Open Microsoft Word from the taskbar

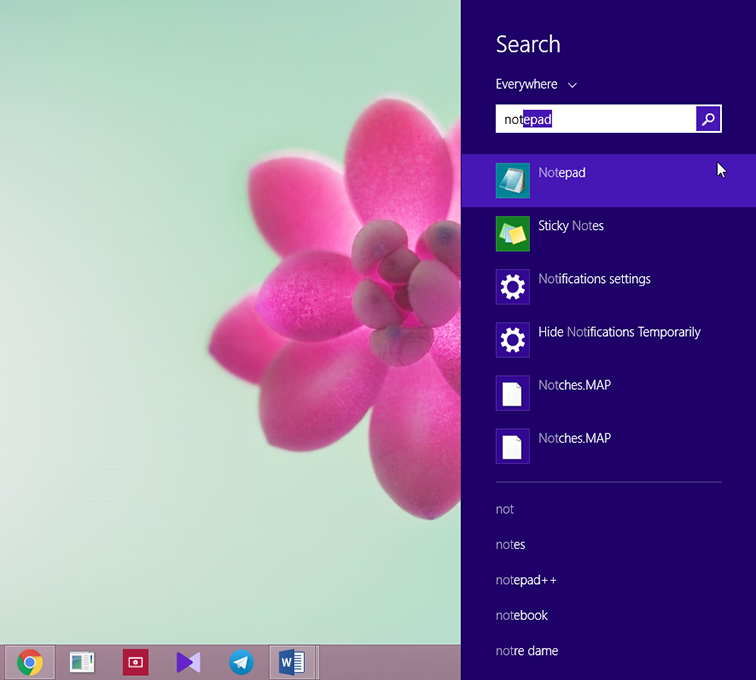click(x=292, y=662)
